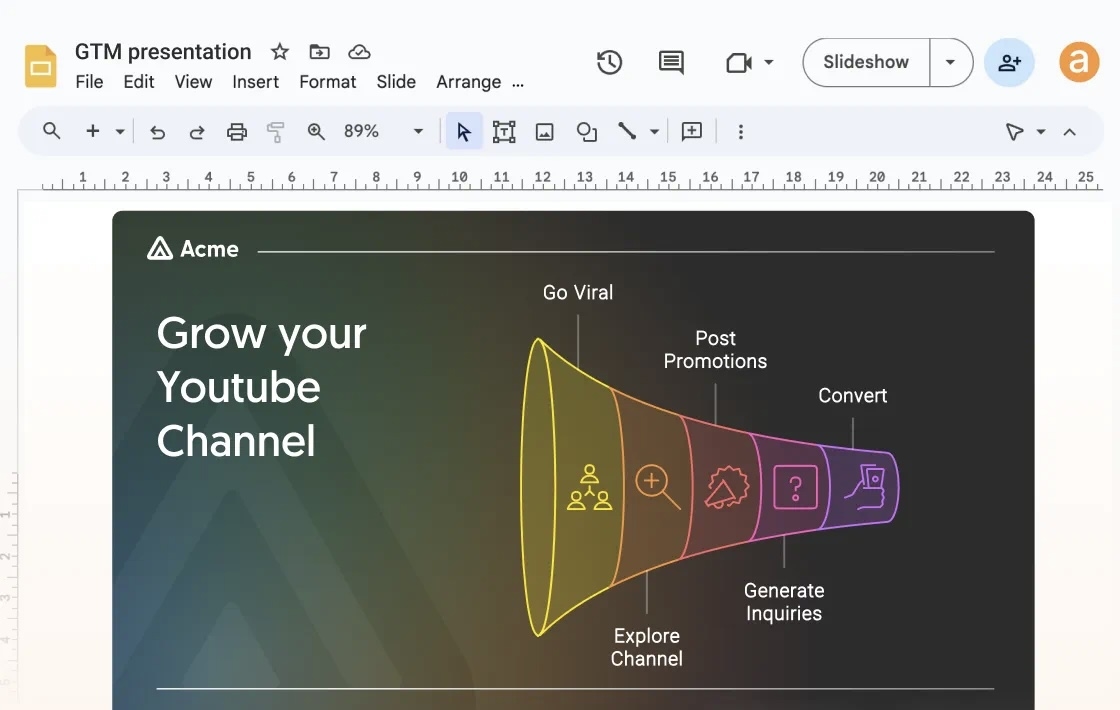Click the zoom tool icon
Image resolution: width=1120 pixels, height=710 pixels.
tap(316, 131)
